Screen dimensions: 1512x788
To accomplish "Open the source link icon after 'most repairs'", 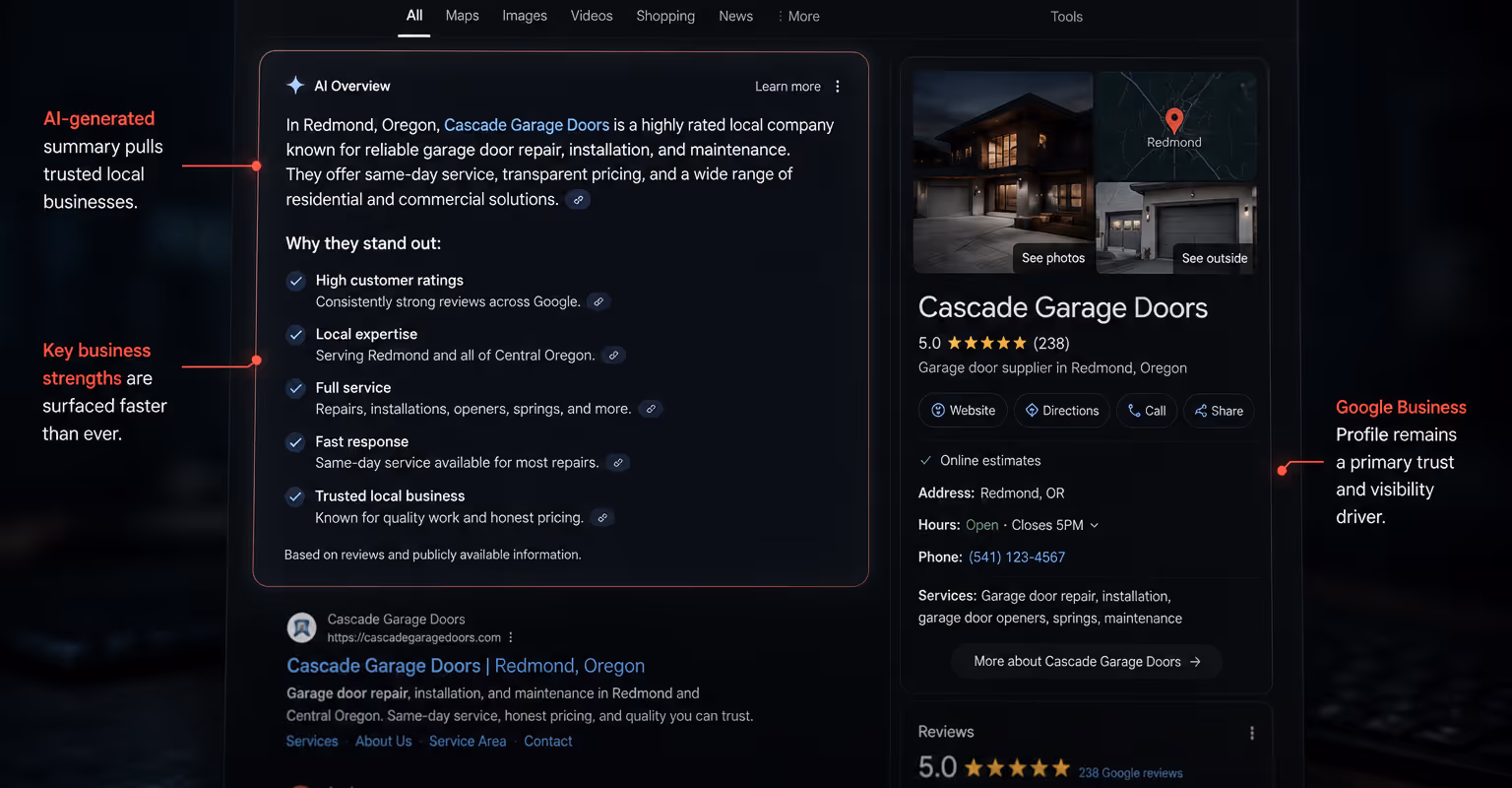I will [x=617, y=463].
